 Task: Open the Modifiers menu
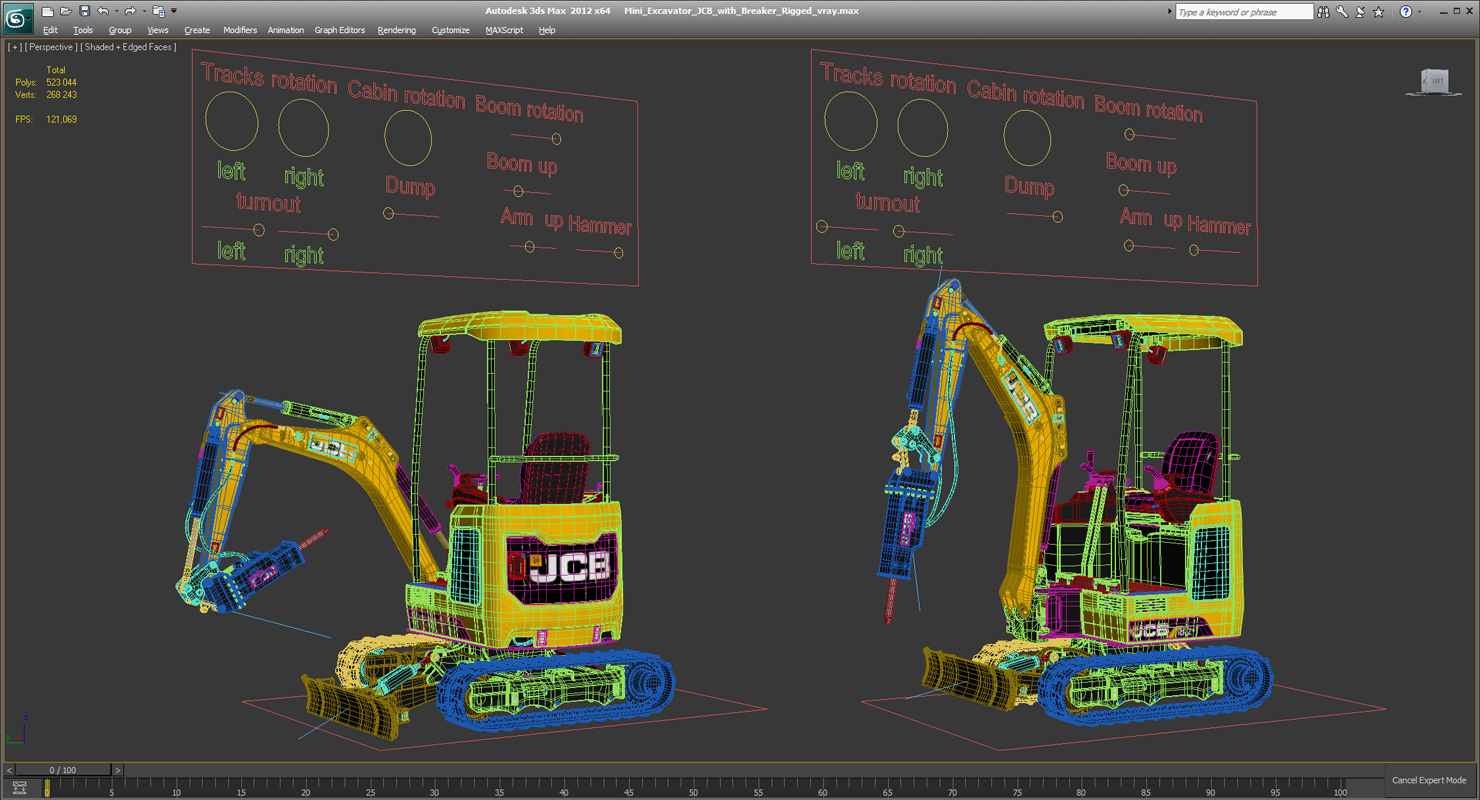coord(240,30)
